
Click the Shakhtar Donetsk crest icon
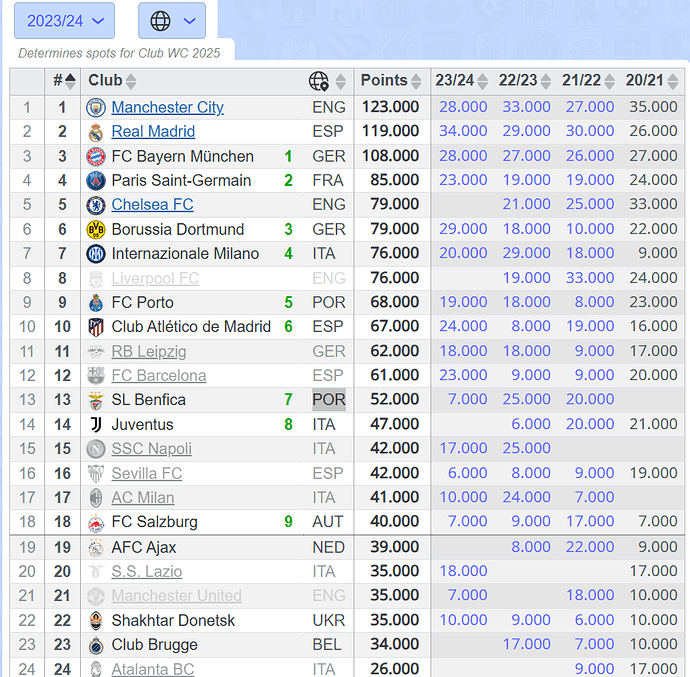[96, 621]
